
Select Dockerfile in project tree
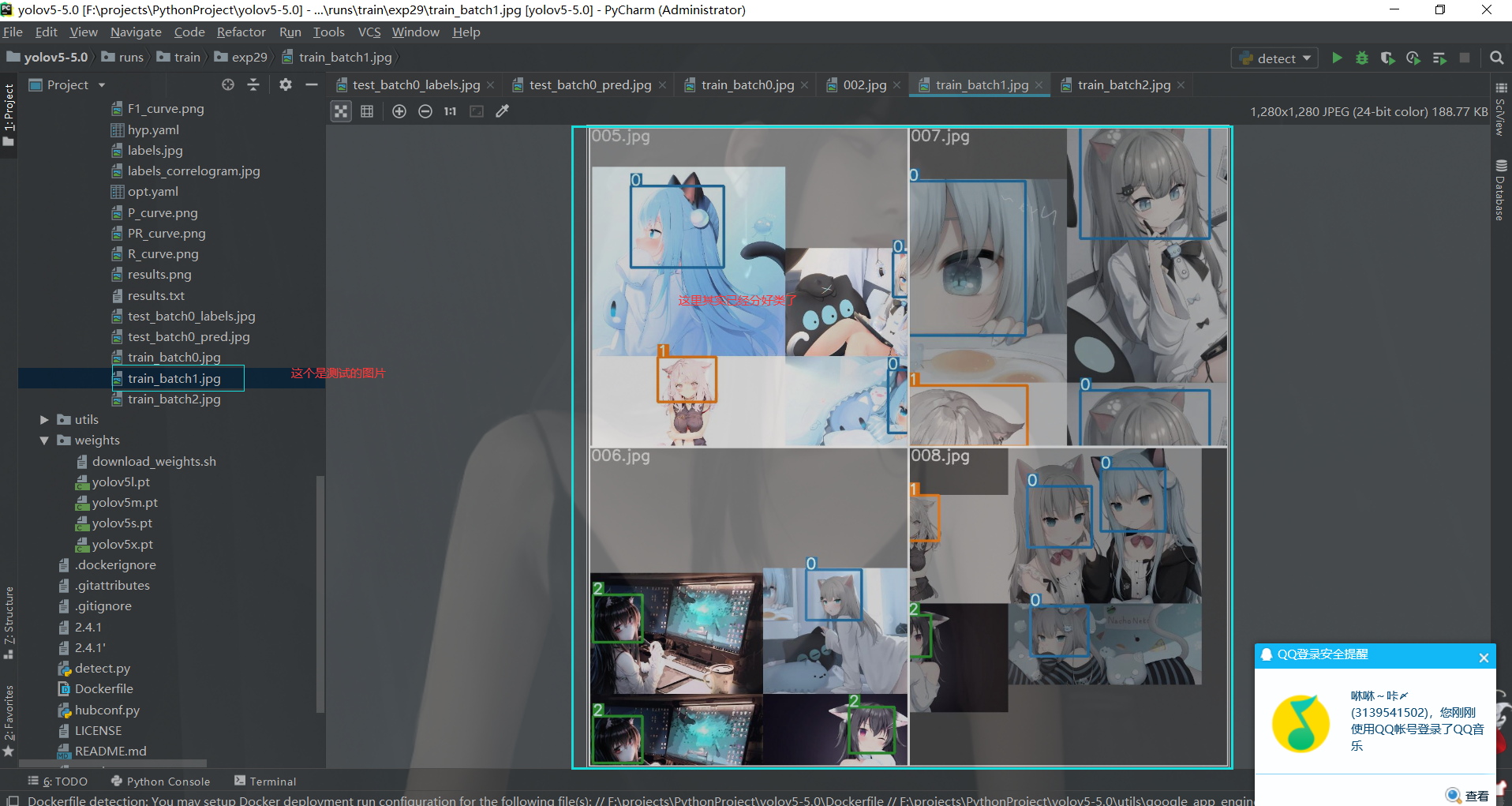click(103, 689)
